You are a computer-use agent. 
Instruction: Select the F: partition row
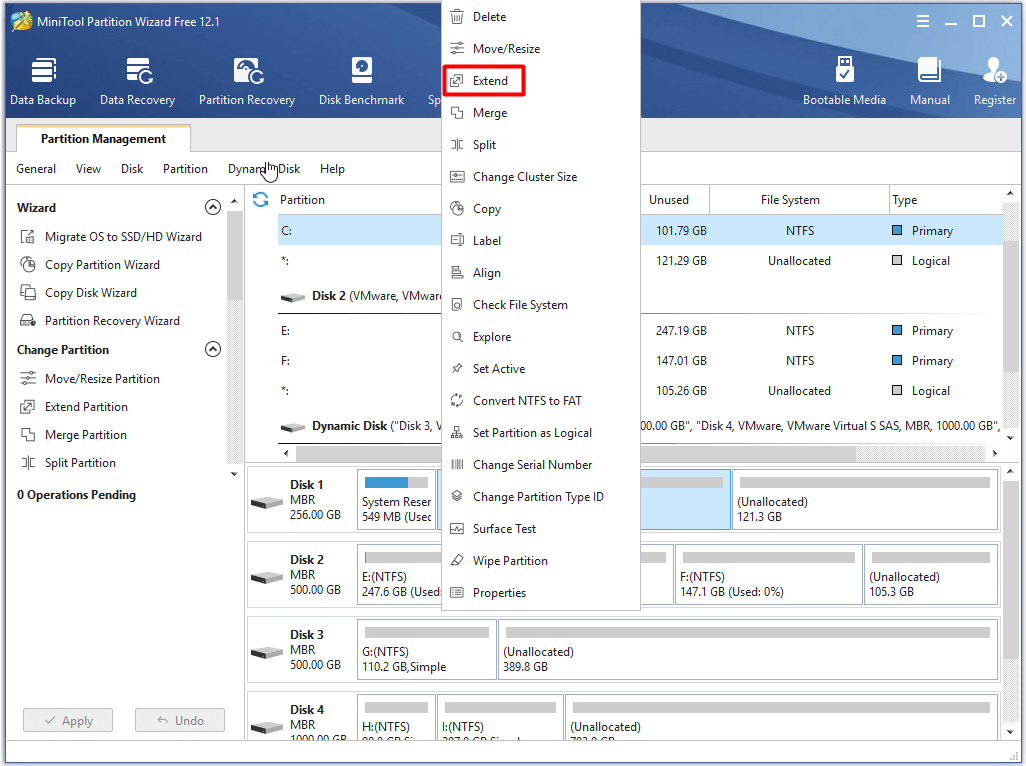(x=640, y=361)
